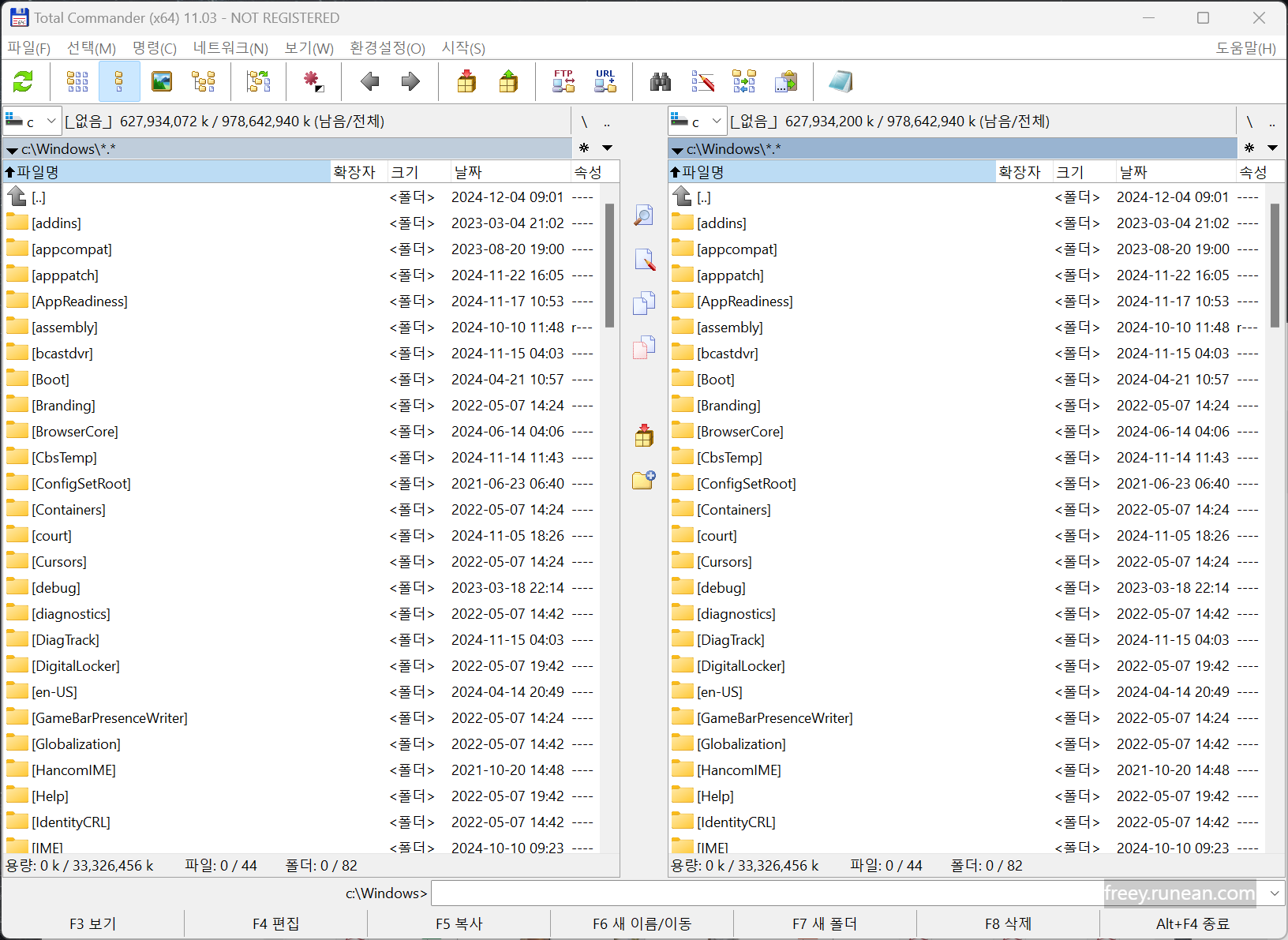1288x940 pixels.
Task: Go forward to the next directory
Action: 410,81
